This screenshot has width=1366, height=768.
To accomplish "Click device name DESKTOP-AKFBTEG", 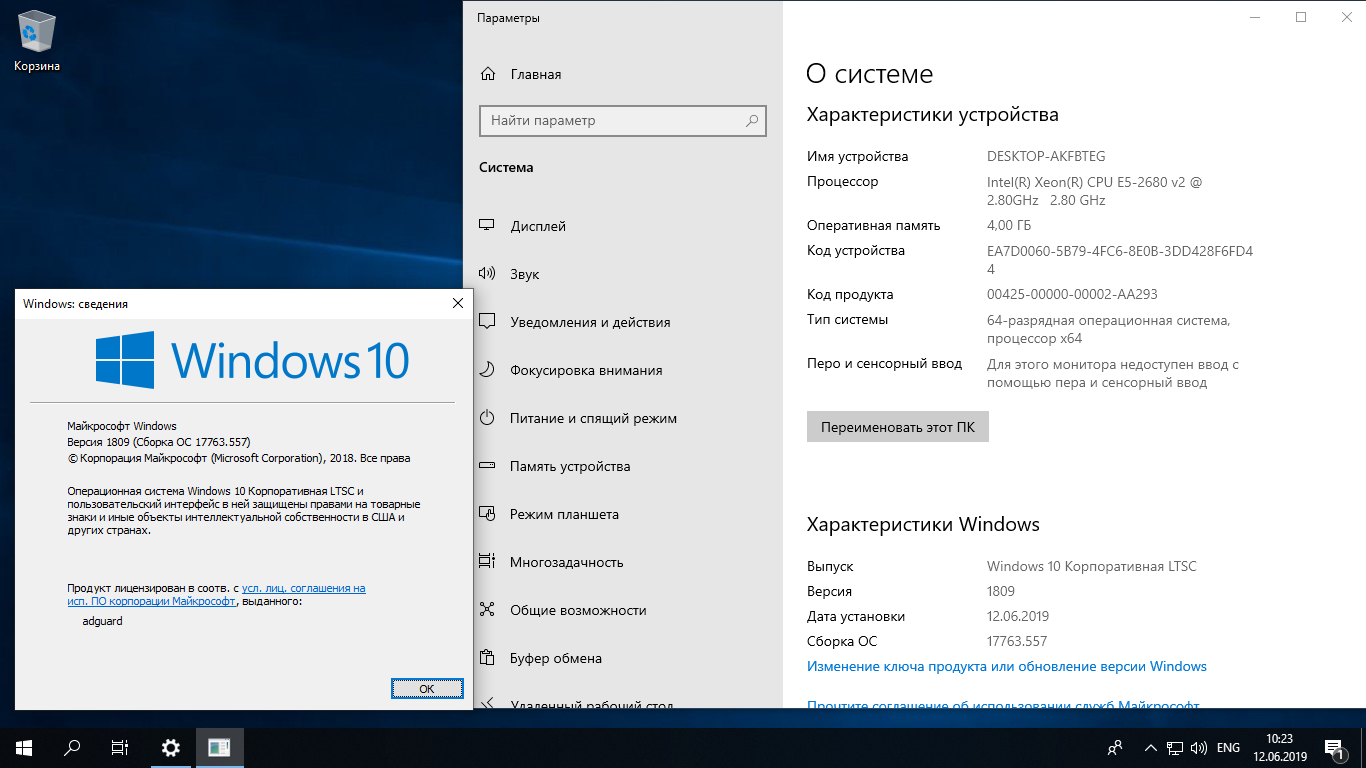I will point(1046,156).
